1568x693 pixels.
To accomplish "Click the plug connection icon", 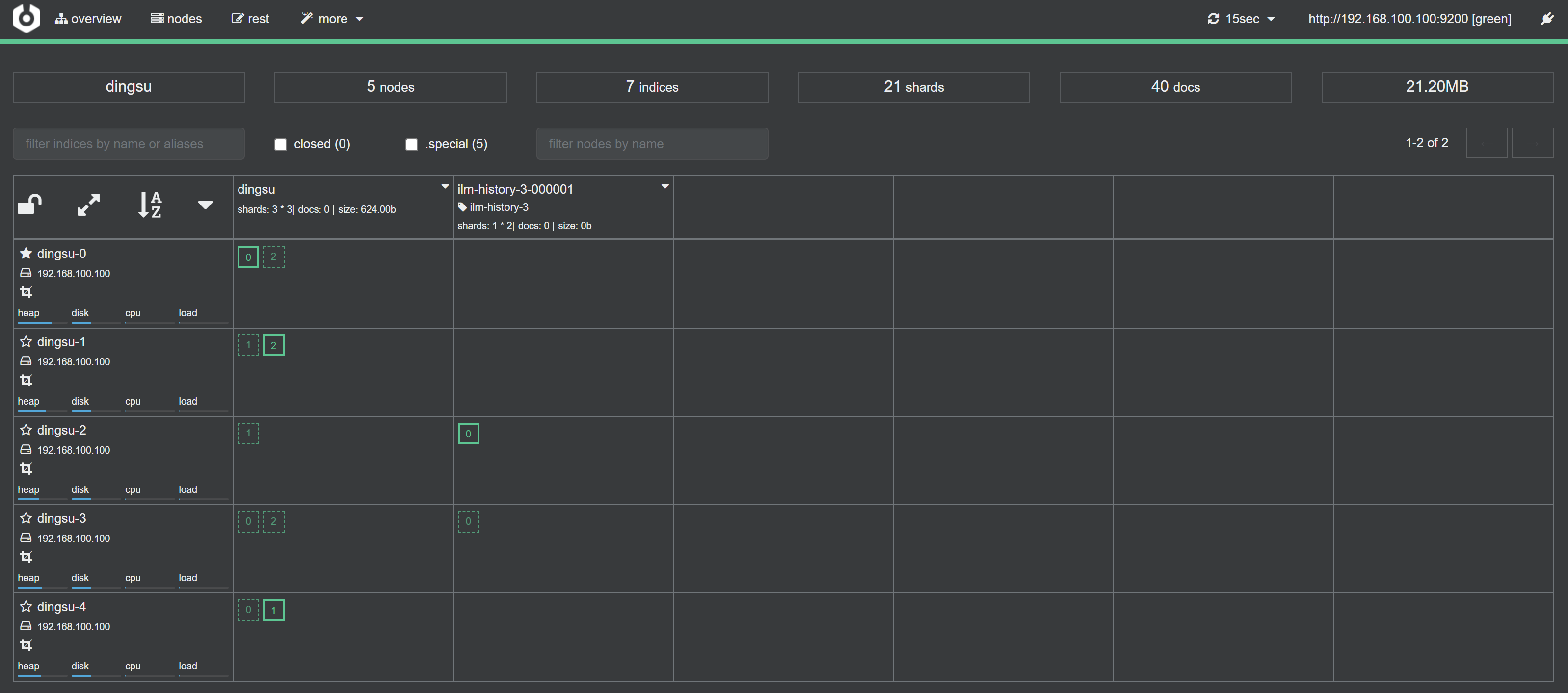I will (1547, 19).
